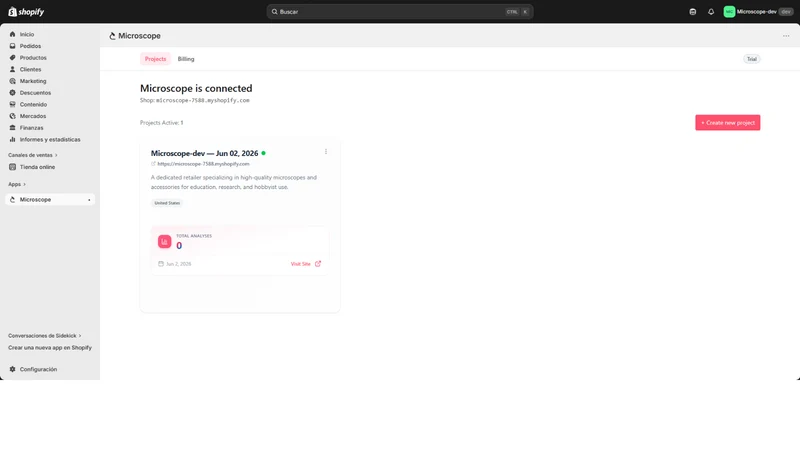Screen dimensions: 800x450
Task: Click Microscope-dev — Jun 02, 2026 project title
Action: 205,153
